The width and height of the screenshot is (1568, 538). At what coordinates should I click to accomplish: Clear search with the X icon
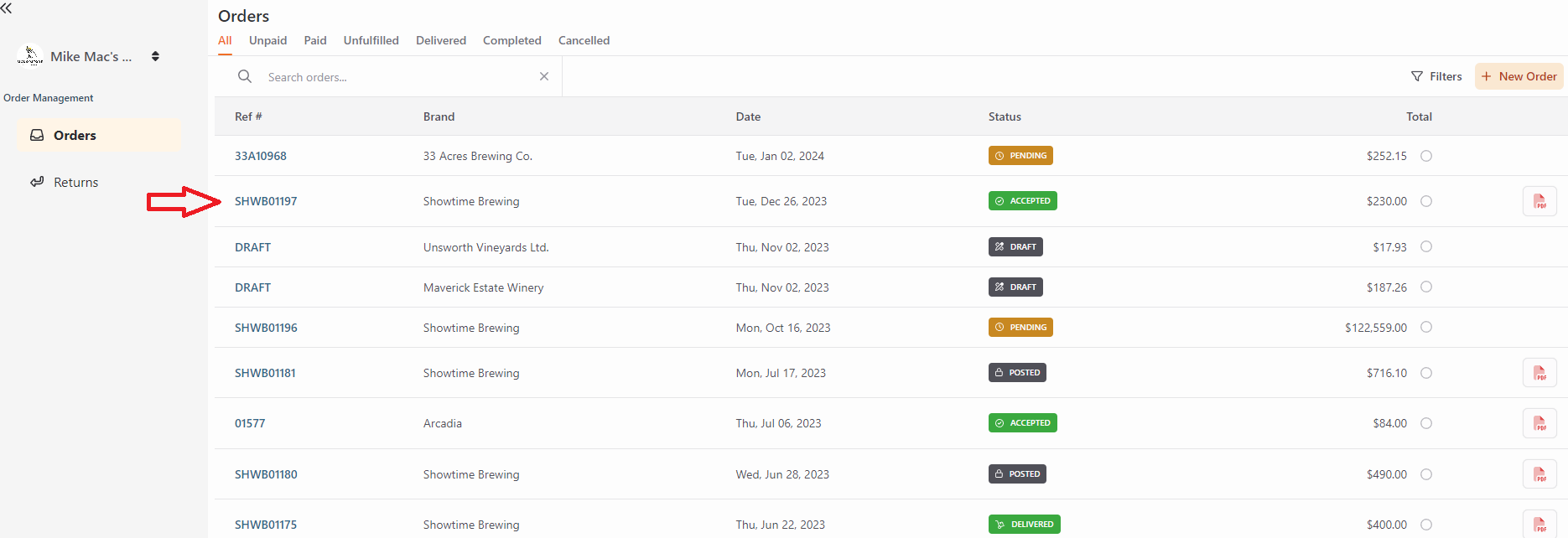click(x=544, y=76)
